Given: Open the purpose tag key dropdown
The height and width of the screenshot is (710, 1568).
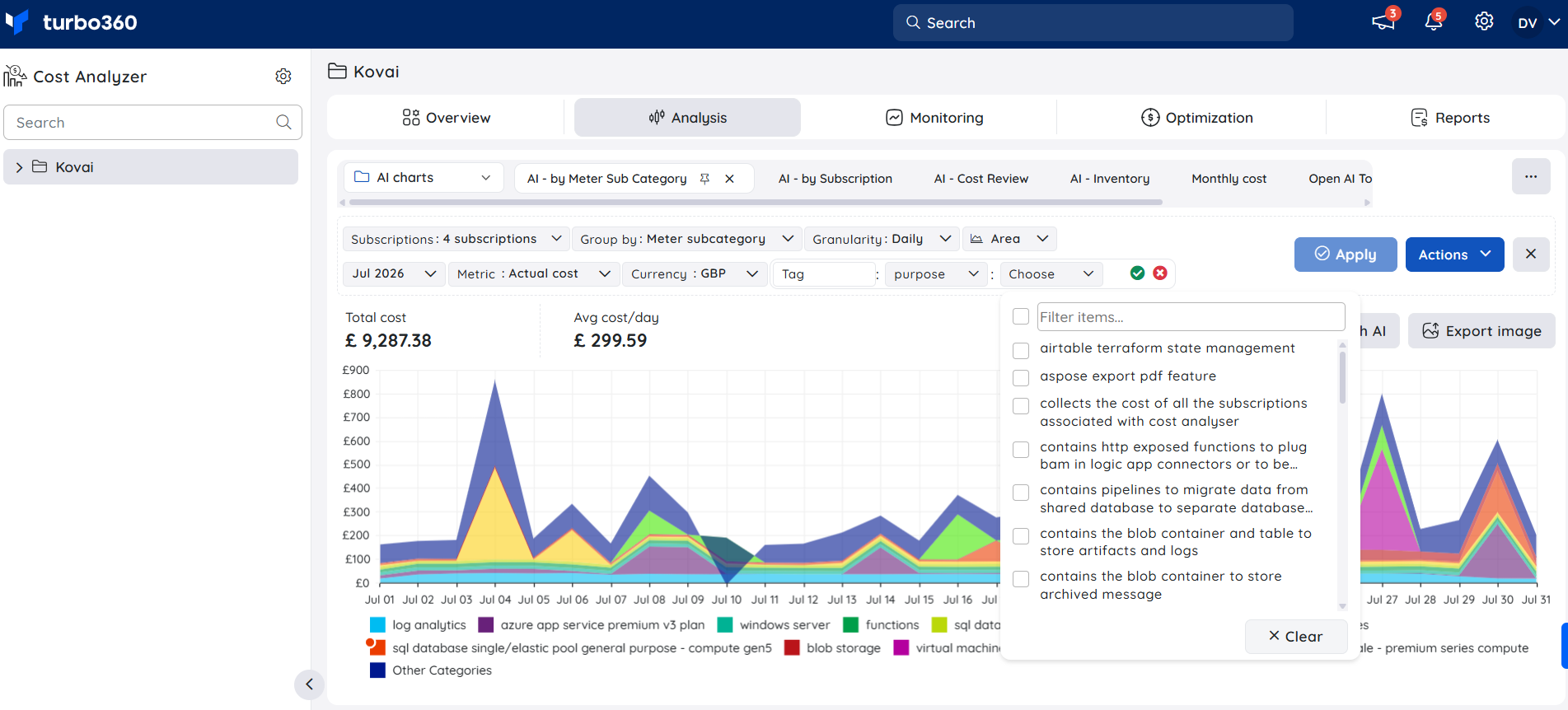Looking at the screenshot, I should pos(937,273).
